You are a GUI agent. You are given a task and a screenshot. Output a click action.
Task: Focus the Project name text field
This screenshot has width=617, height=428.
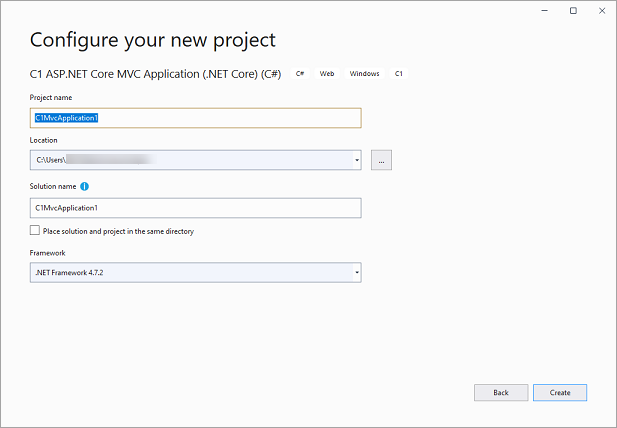click(x=195, y=118)
